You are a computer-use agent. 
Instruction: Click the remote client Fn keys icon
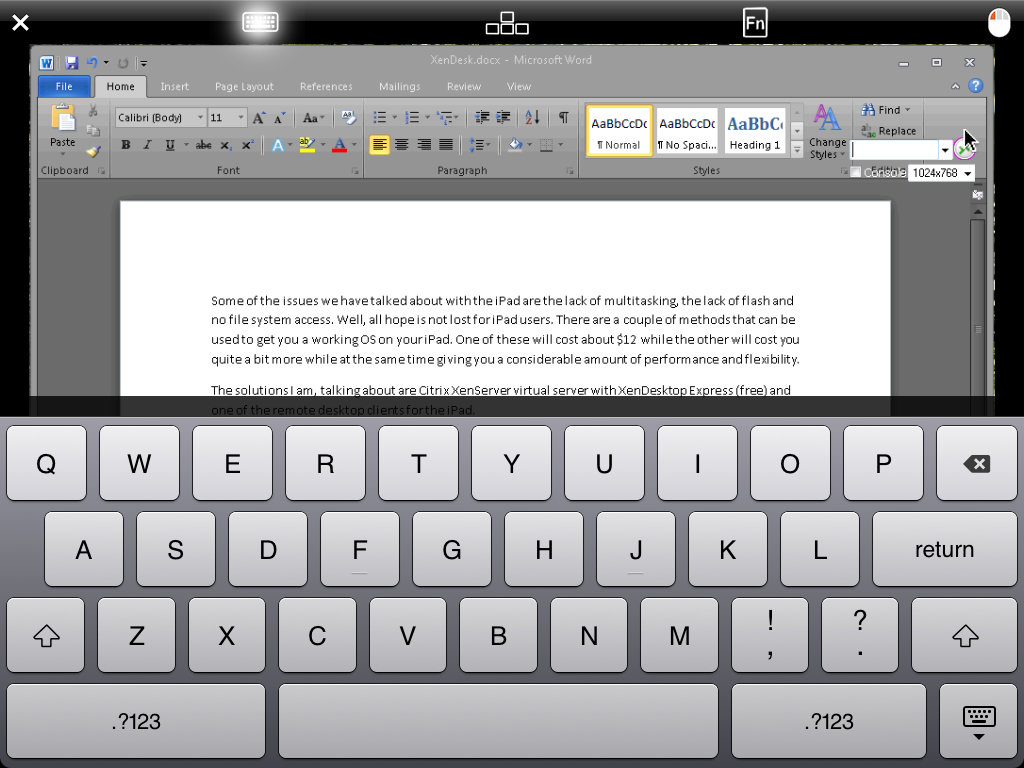(755, 23)
